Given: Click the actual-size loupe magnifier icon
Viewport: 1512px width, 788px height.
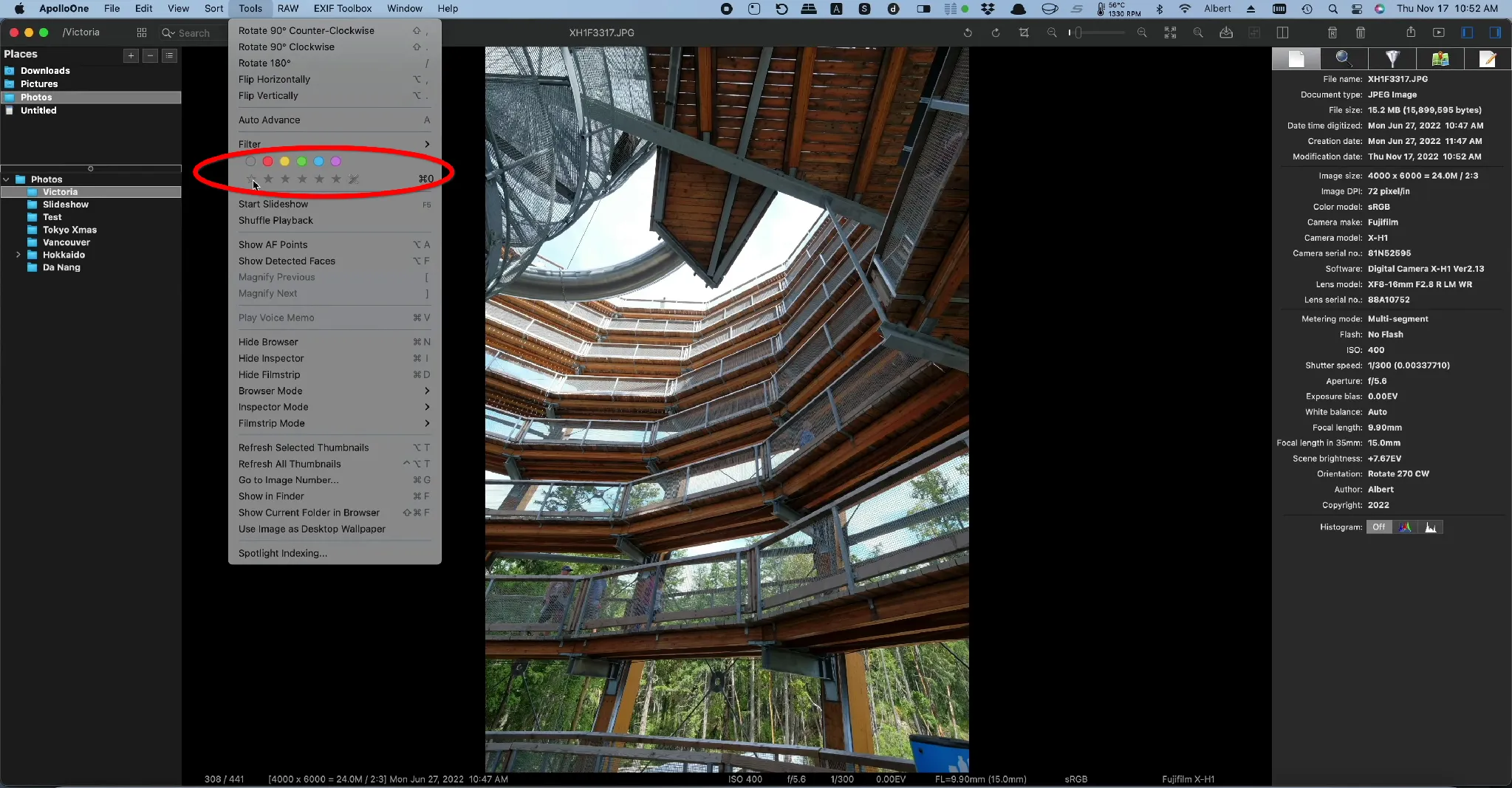Looking at the screenshot, I should [x=1198, y=32].
